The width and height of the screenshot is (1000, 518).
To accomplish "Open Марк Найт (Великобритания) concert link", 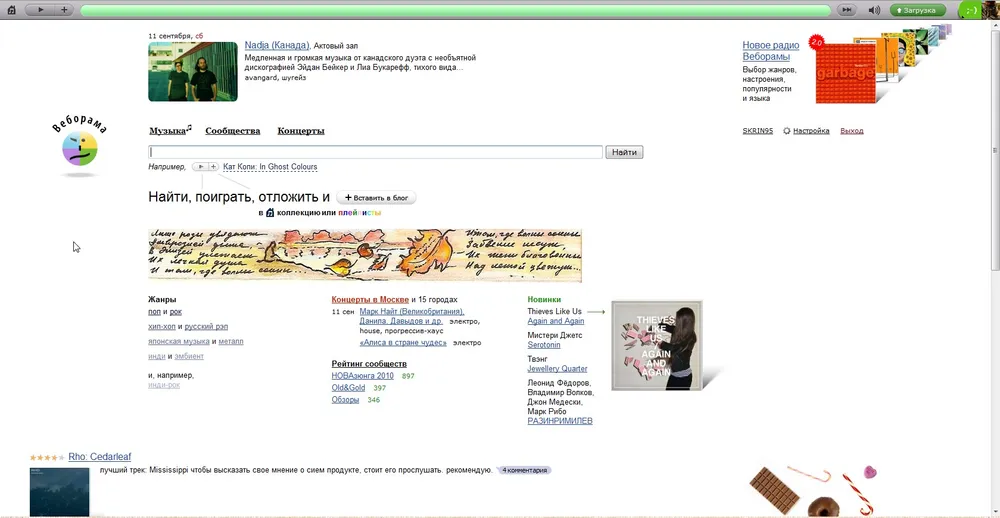I will tap(412, 312).
